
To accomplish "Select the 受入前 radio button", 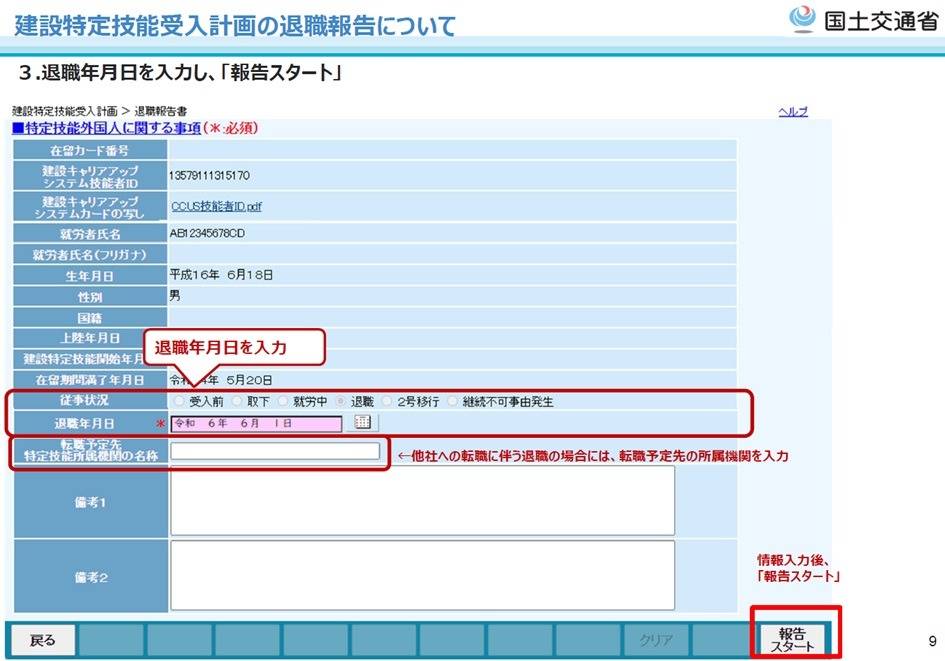I will click(x=180, y=401).
